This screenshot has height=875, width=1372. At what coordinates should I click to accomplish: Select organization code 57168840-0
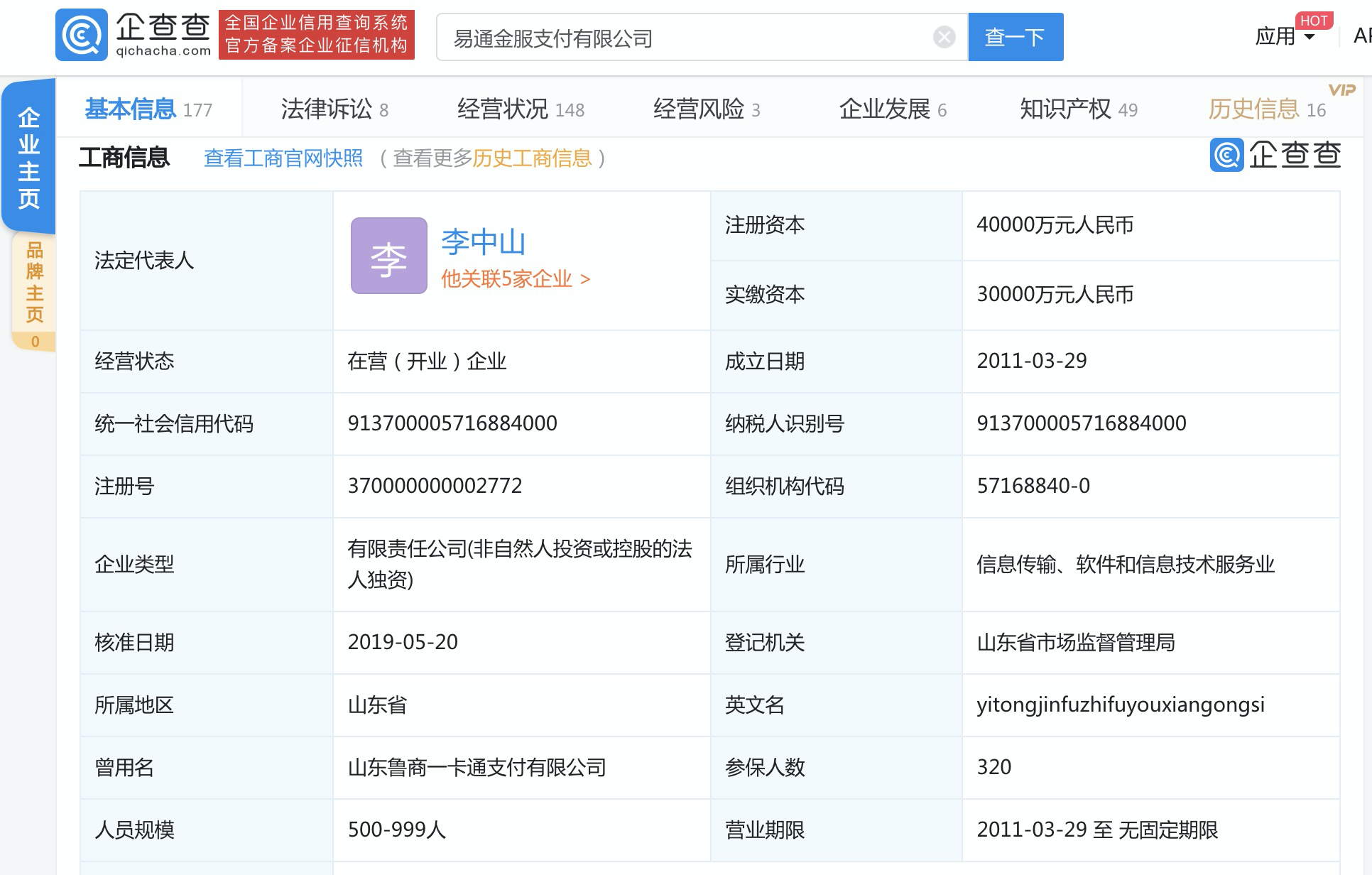(x=1033, y=486)
